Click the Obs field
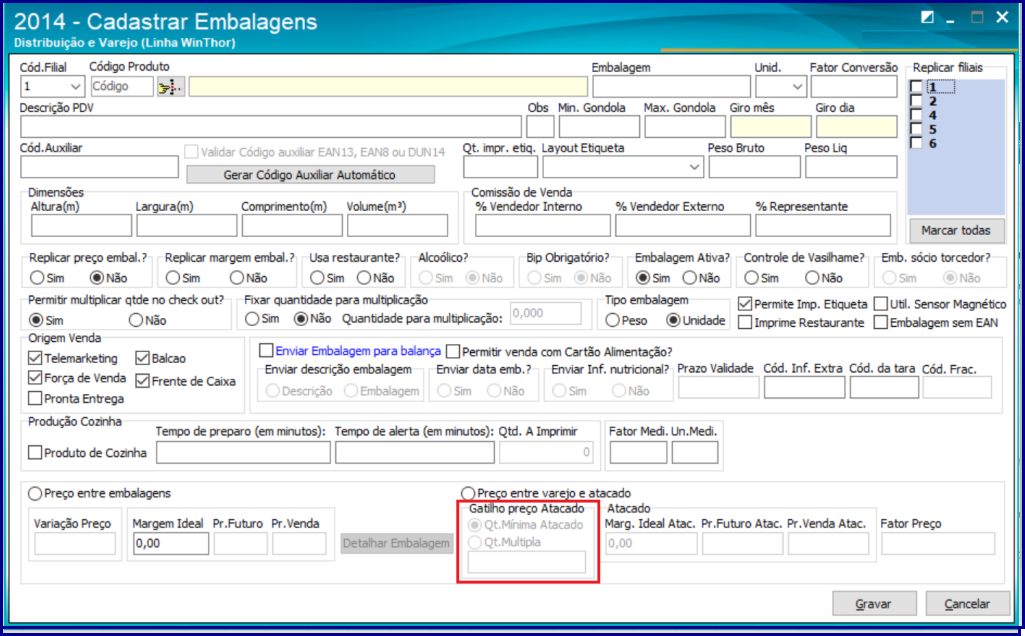 point(540,127)
